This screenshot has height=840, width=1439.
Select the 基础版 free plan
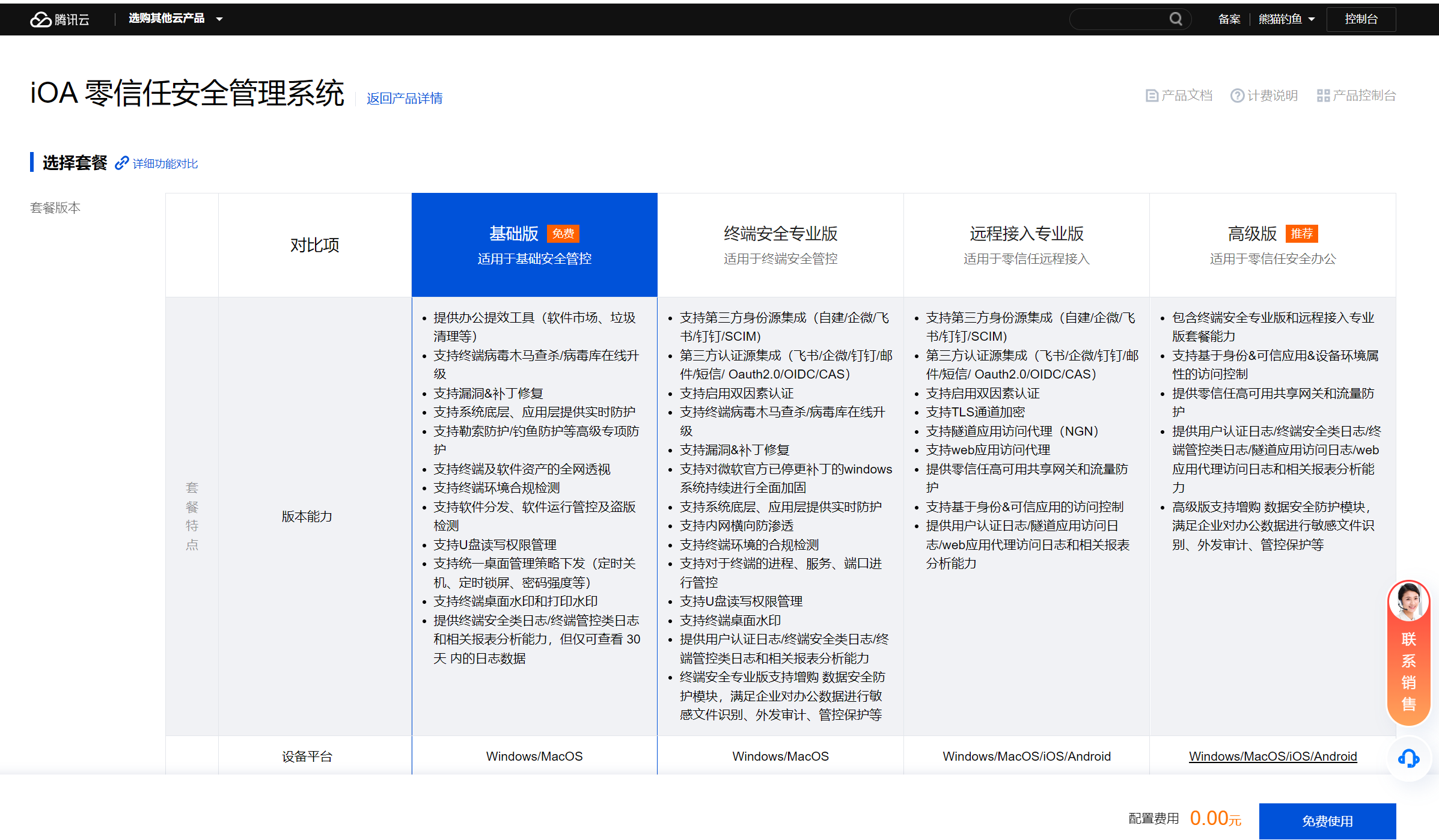point(534,245)
